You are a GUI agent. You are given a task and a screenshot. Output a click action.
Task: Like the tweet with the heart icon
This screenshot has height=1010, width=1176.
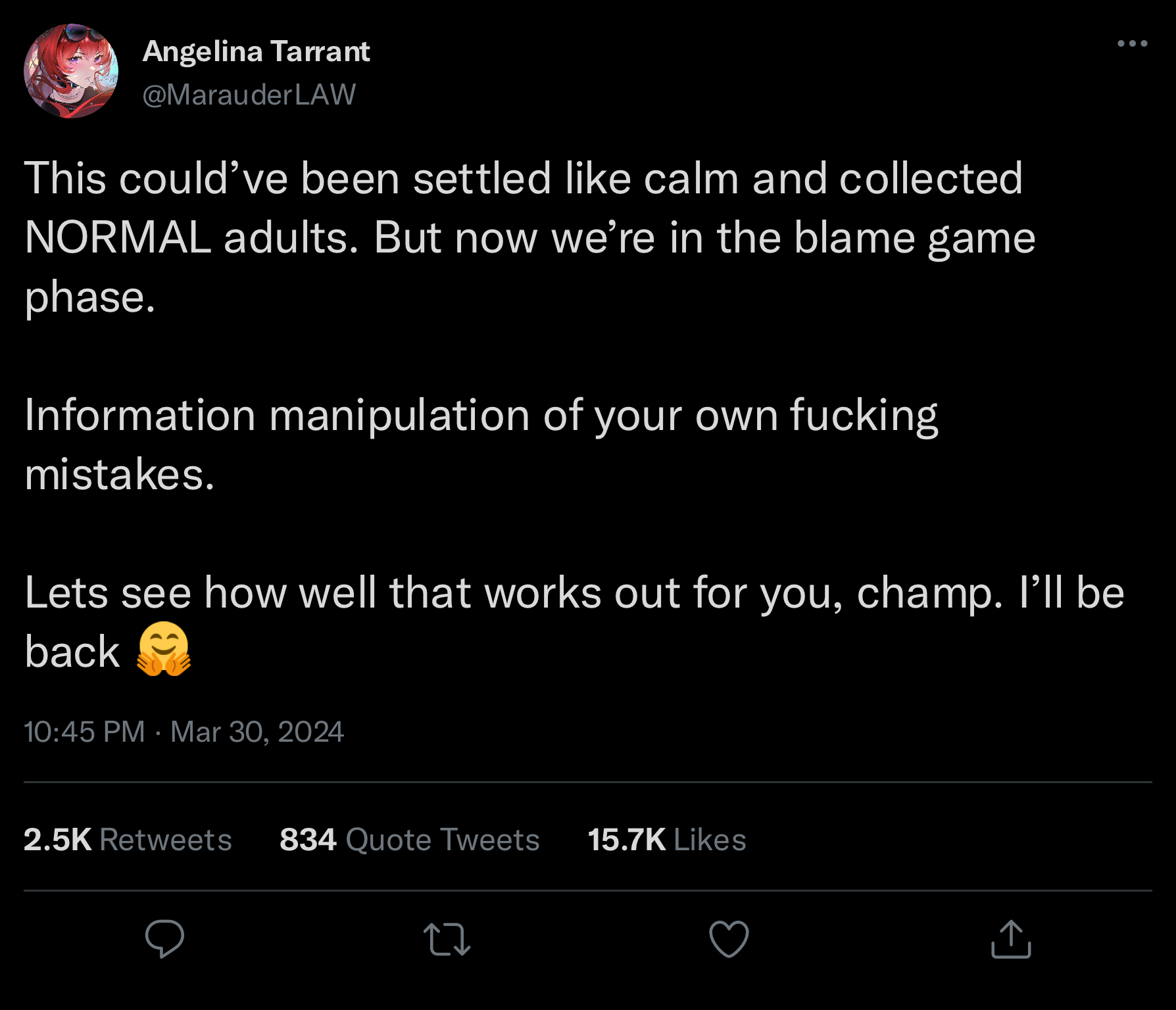tap(729, 939)
